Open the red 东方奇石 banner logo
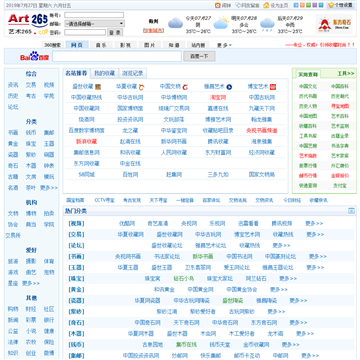This screenshot has height=360, width=360. [x=334, y=24]
